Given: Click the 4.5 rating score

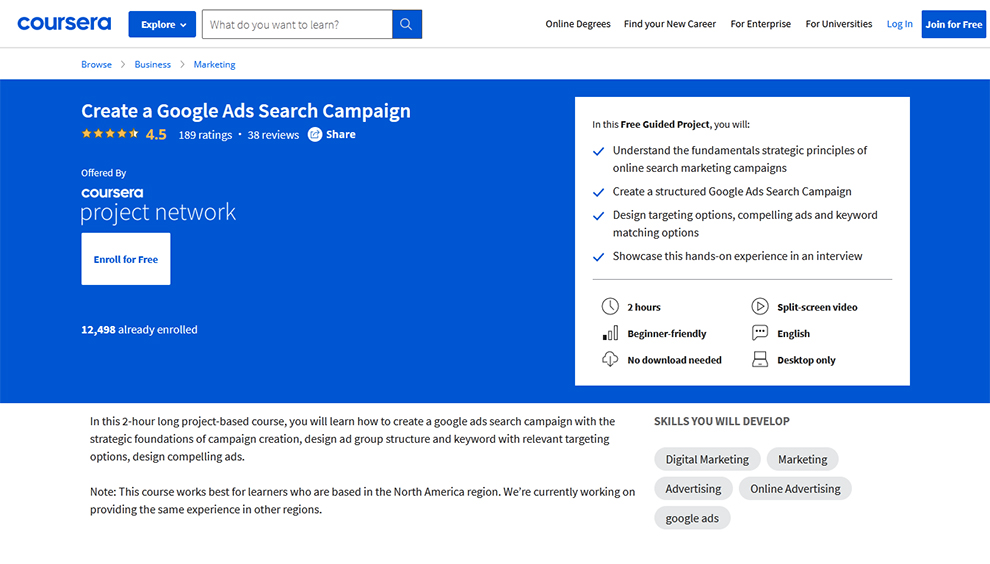Looking at the screenshot, I should (x=156, y=135).
